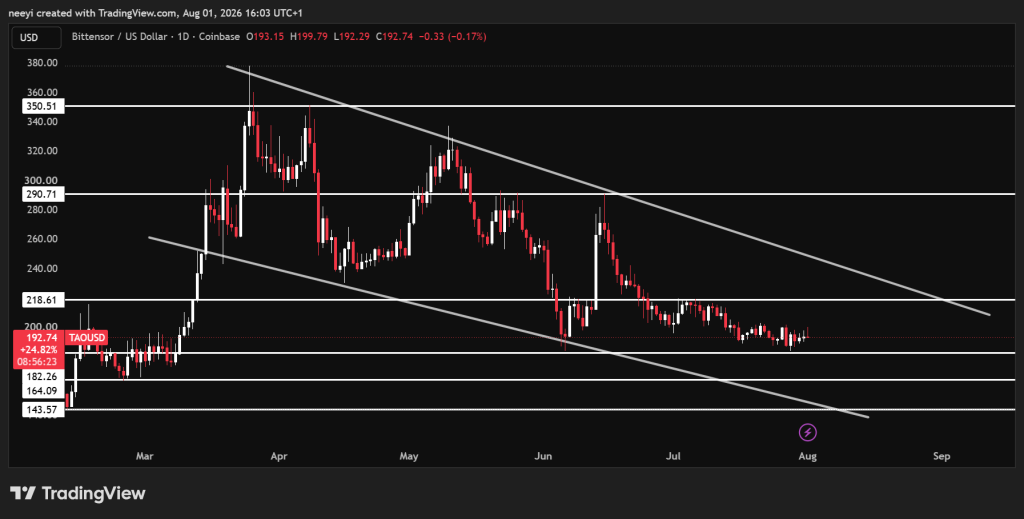Click the Coinbase exchange label
This screenshot has width=1024, height=519.
217,37
